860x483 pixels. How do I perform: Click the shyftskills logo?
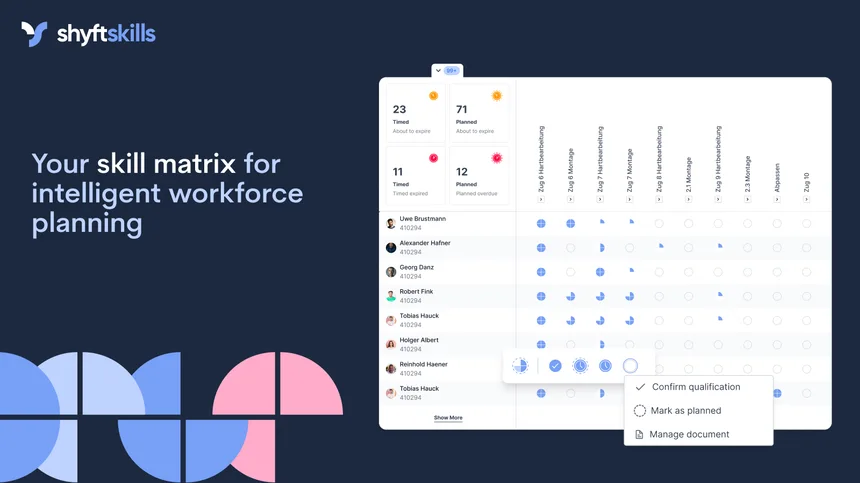(x=88, y=34)
